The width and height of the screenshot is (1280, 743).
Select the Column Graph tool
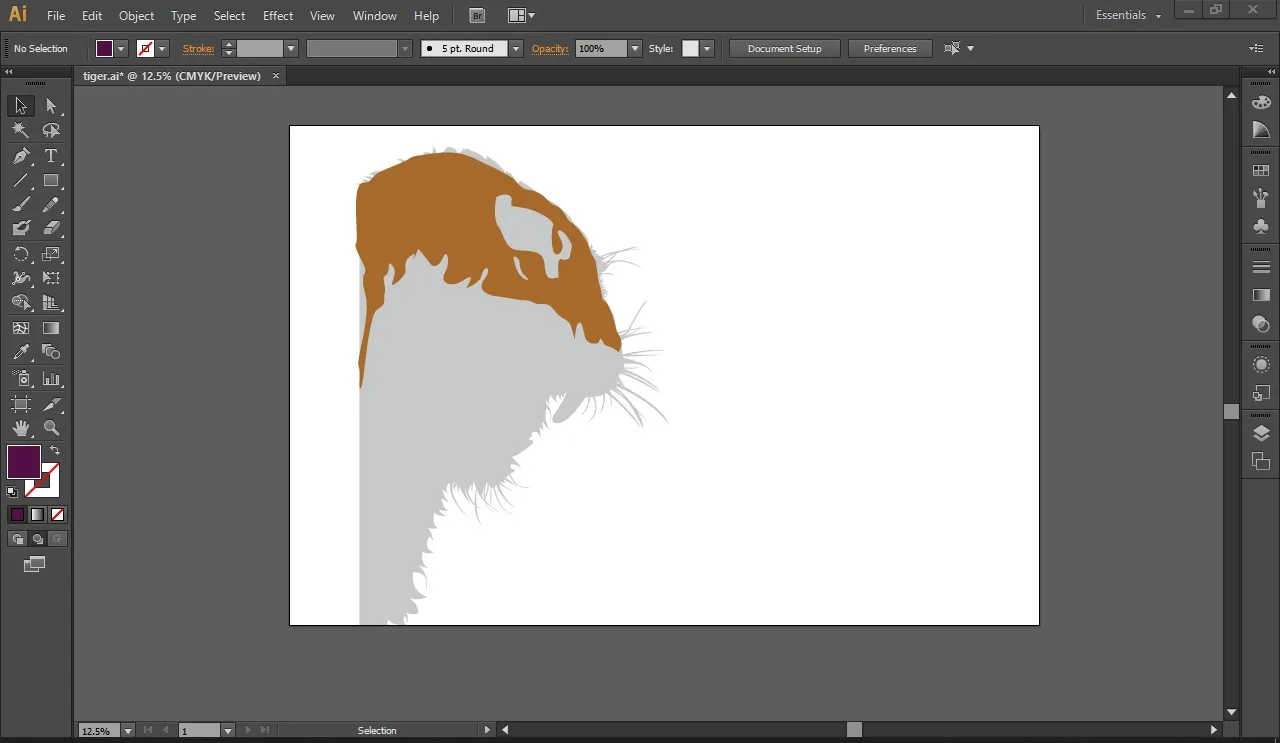pyautogui.click(x=51, y=379)
